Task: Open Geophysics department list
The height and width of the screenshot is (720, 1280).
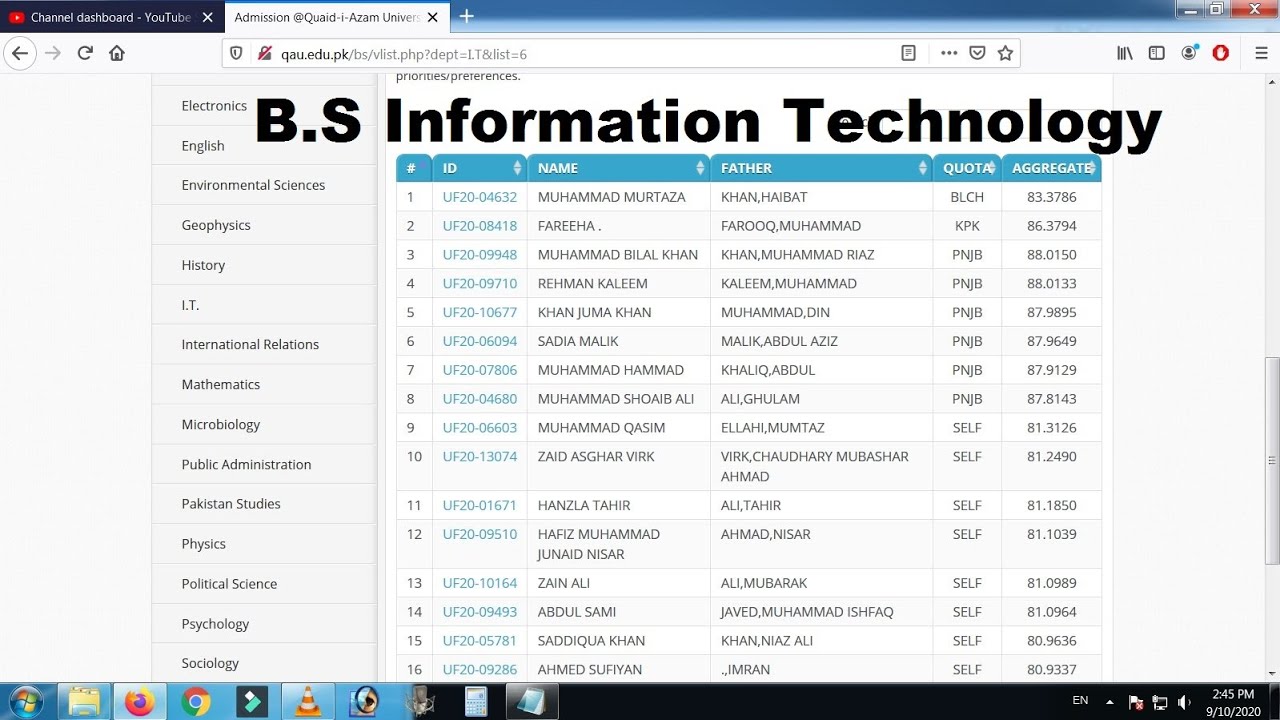Action: (x=216, y=225)
